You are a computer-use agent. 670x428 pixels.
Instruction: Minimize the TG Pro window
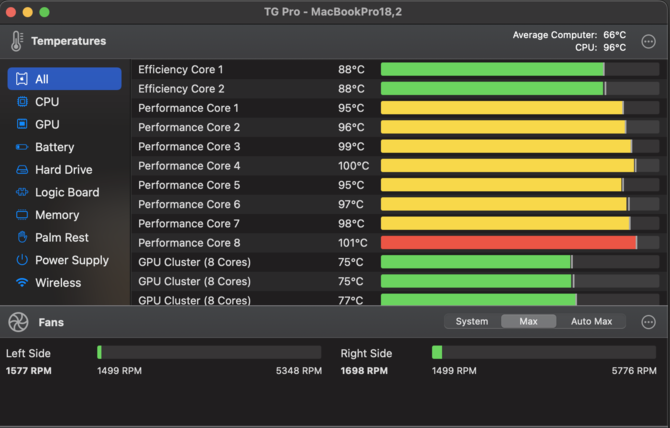(28, 12)
